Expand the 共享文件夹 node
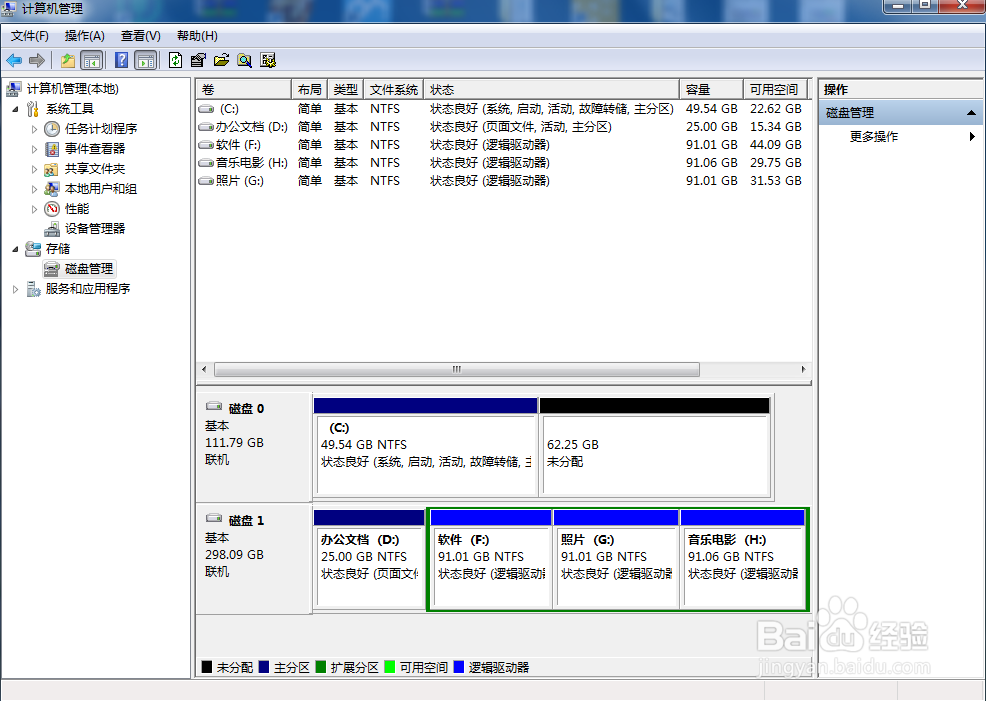 tap(35, 169)
